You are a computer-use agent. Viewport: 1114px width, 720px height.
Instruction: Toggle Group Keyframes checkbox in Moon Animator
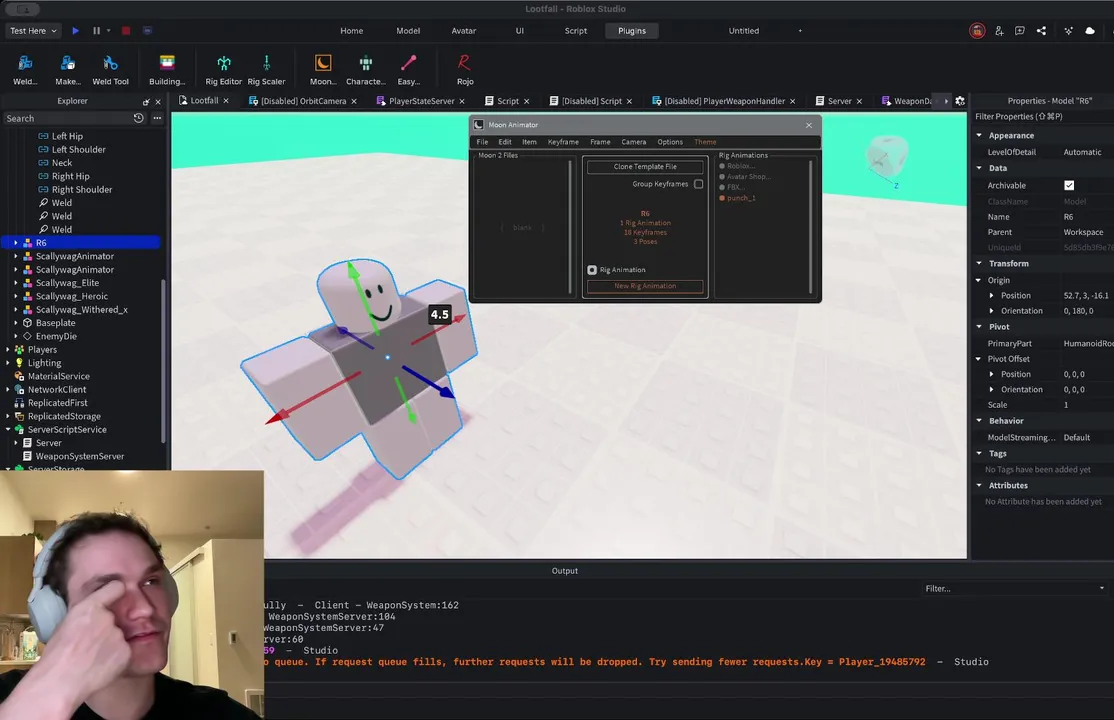(x=698, y=184)
